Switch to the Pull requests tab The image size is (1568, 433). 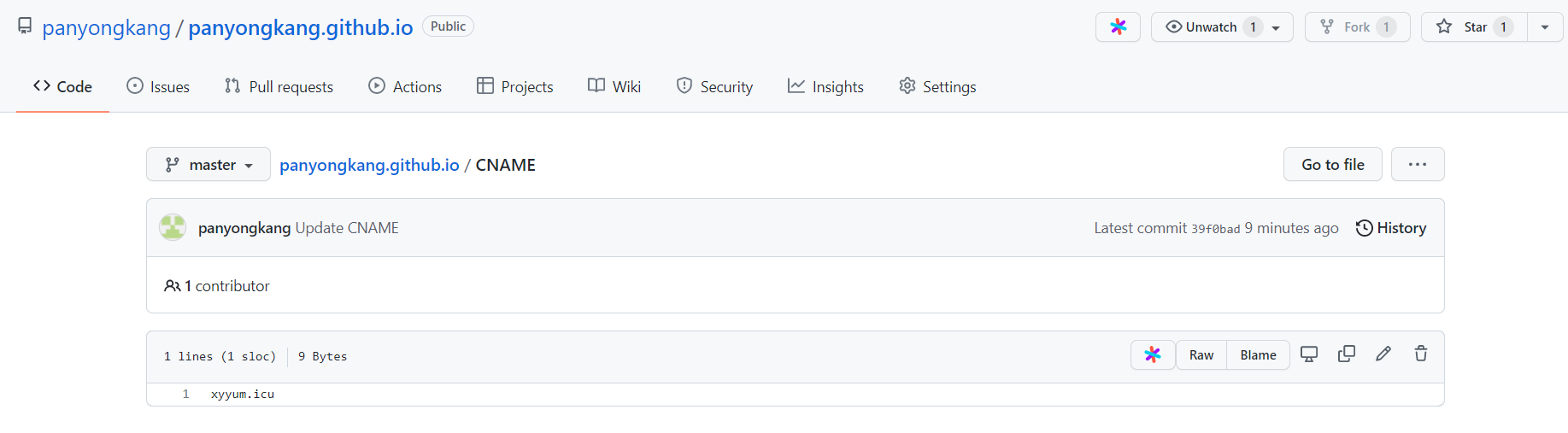pyautogui.click(x=279, y=87)
